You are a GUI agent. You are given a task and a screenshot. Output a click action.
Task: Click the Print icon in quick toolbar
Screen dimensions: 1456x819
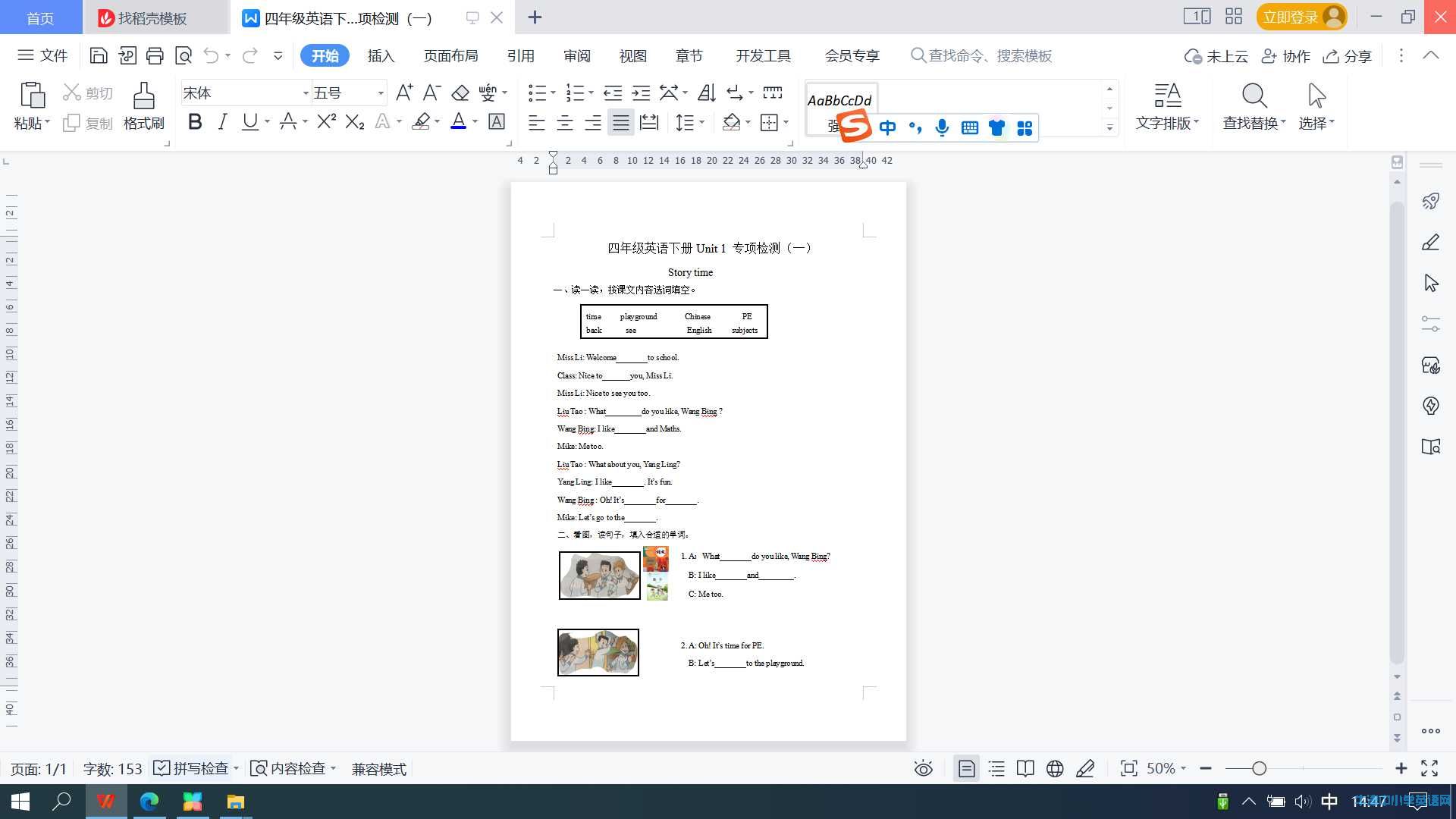point(155,55)
